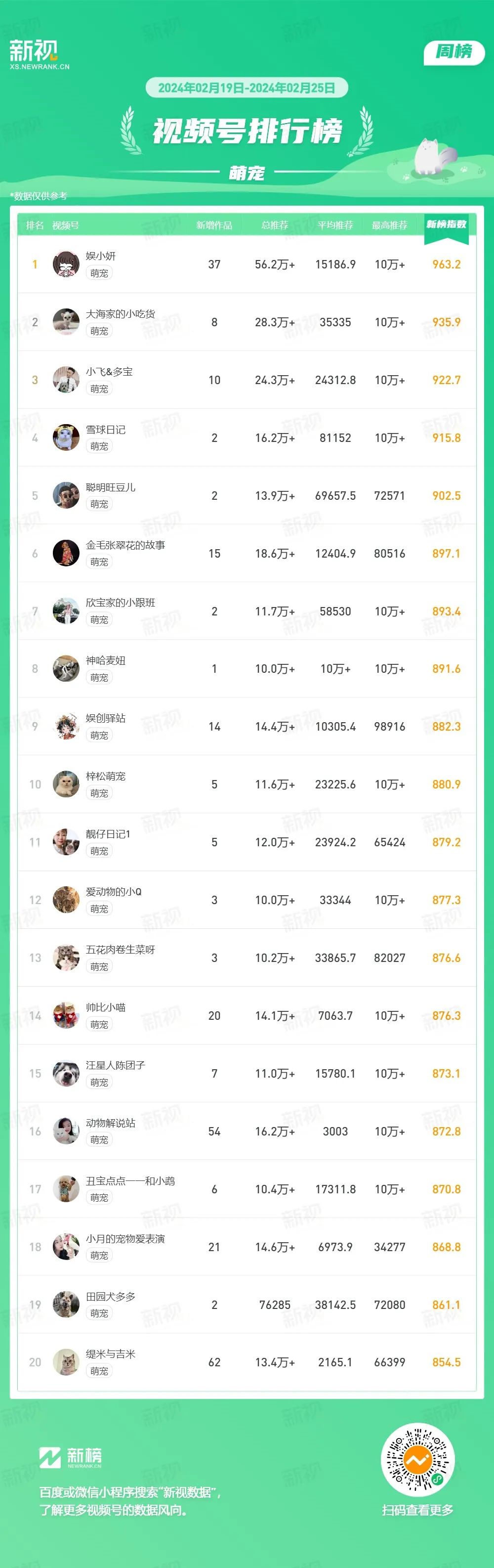The image size is (494, 1568).
Task: Click the 大海家的小吃货 avatar
Action: [66, 322]
